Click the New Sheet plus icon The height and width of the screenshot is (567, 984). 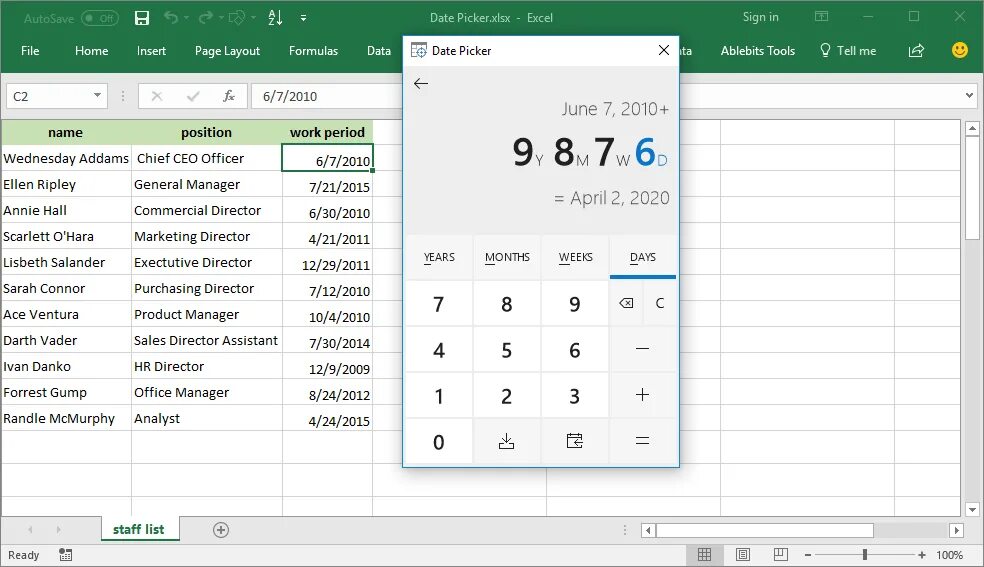(221, 530)
